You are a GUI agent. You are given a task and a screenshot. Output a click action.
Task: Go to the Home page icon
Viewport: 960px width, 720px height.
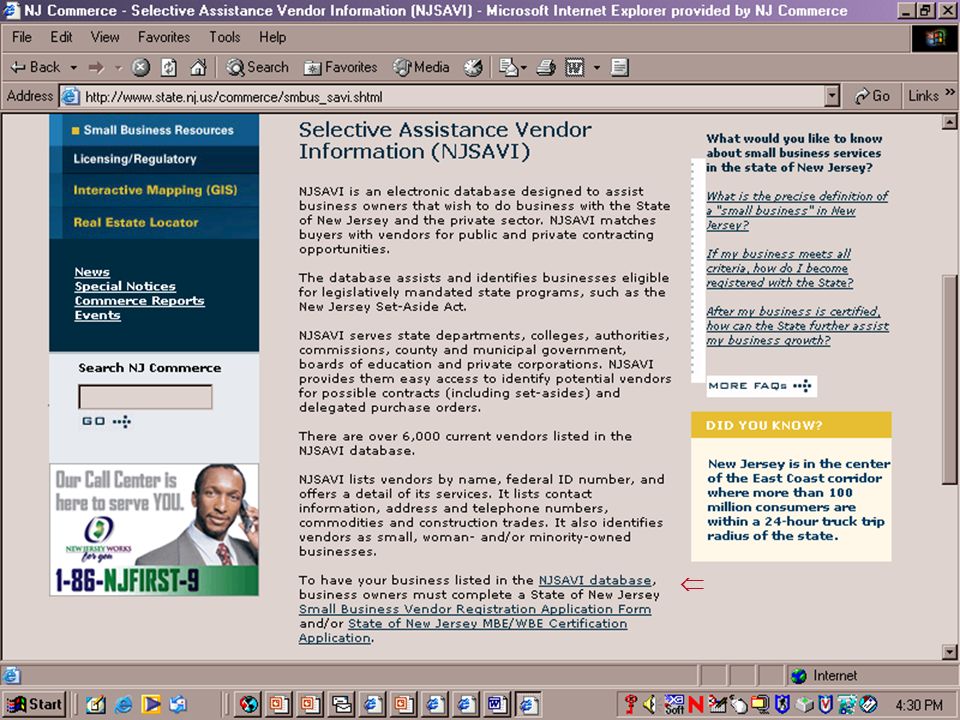198,67
